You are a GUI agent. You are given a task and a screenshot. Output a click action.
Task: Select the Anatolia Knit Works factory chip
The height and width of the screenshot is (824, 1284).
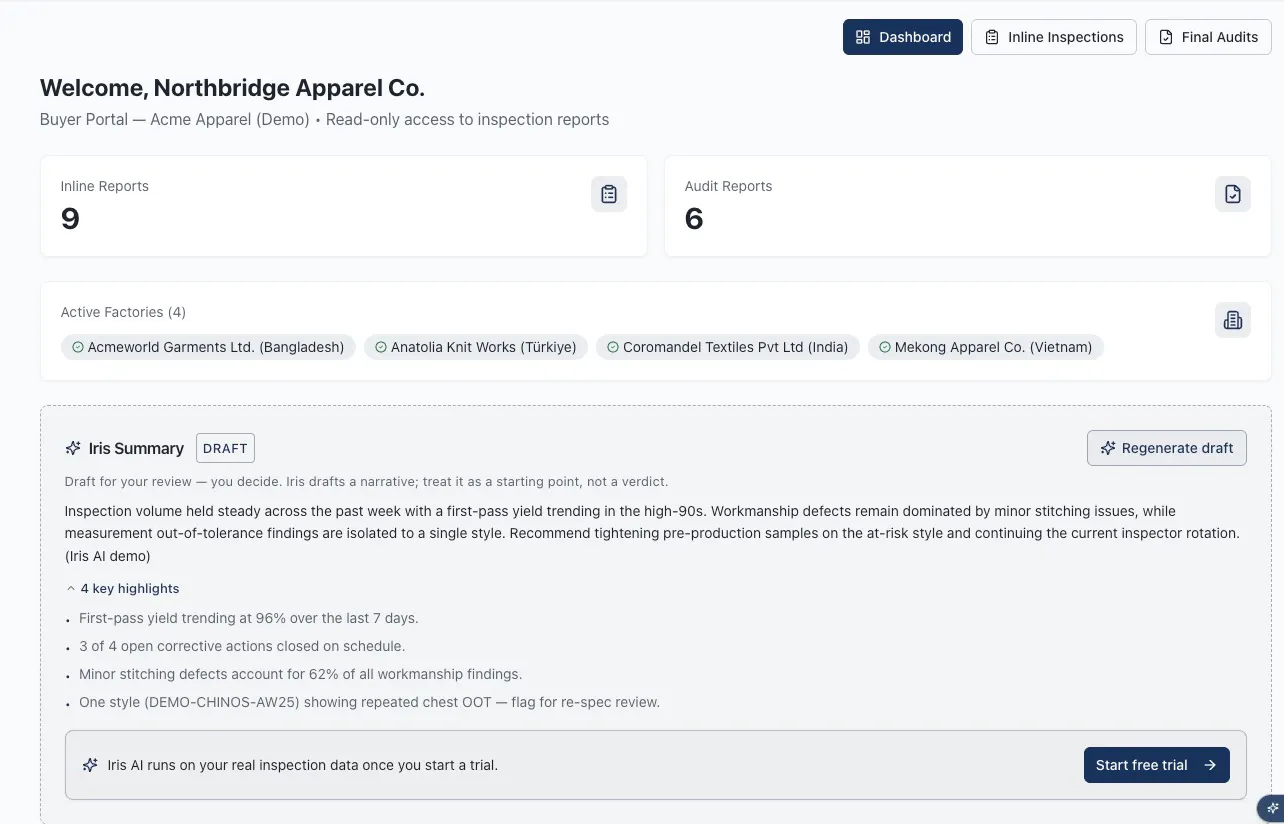476,347
